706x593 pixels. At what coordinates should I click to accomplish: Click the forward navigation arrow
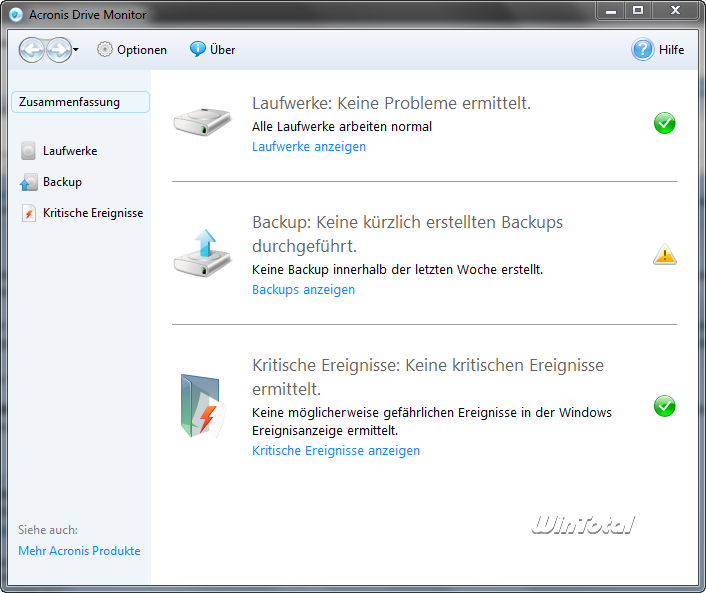[59, 50]
